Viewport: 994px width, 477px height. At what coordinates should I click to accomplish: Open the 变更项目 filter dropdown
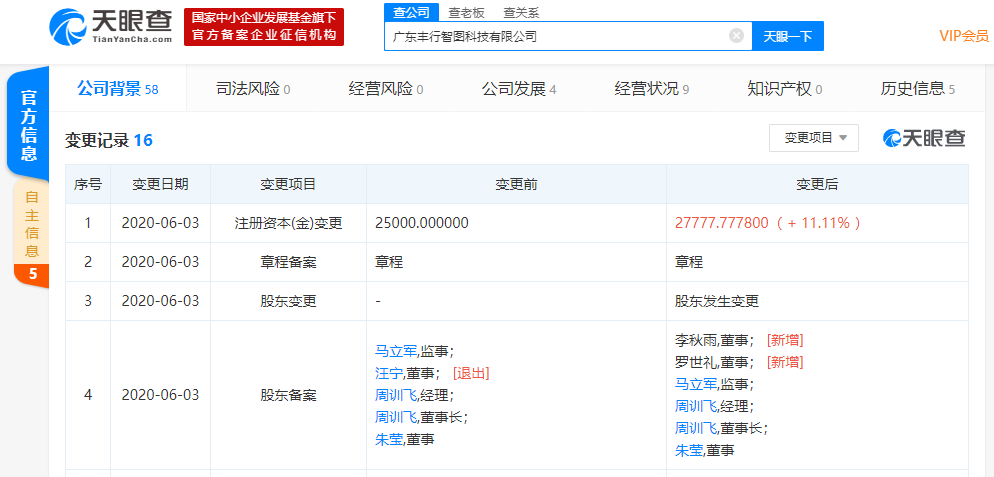point(813,138)
